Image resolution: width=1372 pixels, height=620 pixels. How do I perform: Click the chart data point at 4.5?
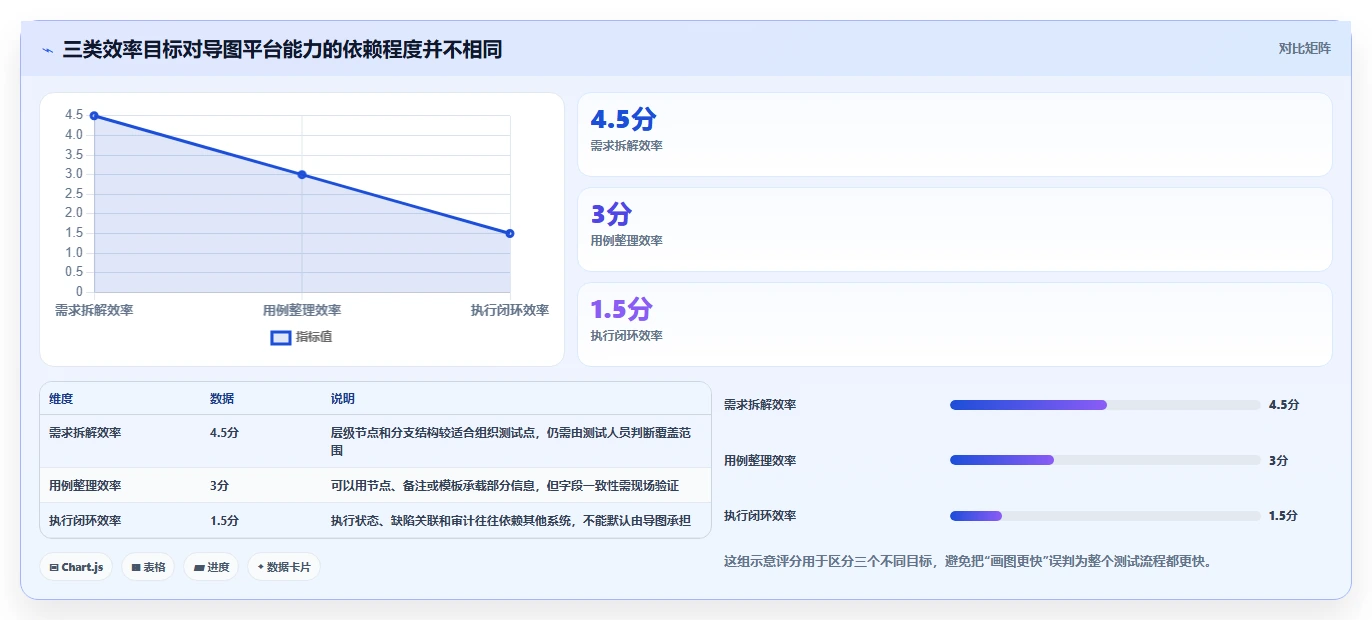coord(94,116)
